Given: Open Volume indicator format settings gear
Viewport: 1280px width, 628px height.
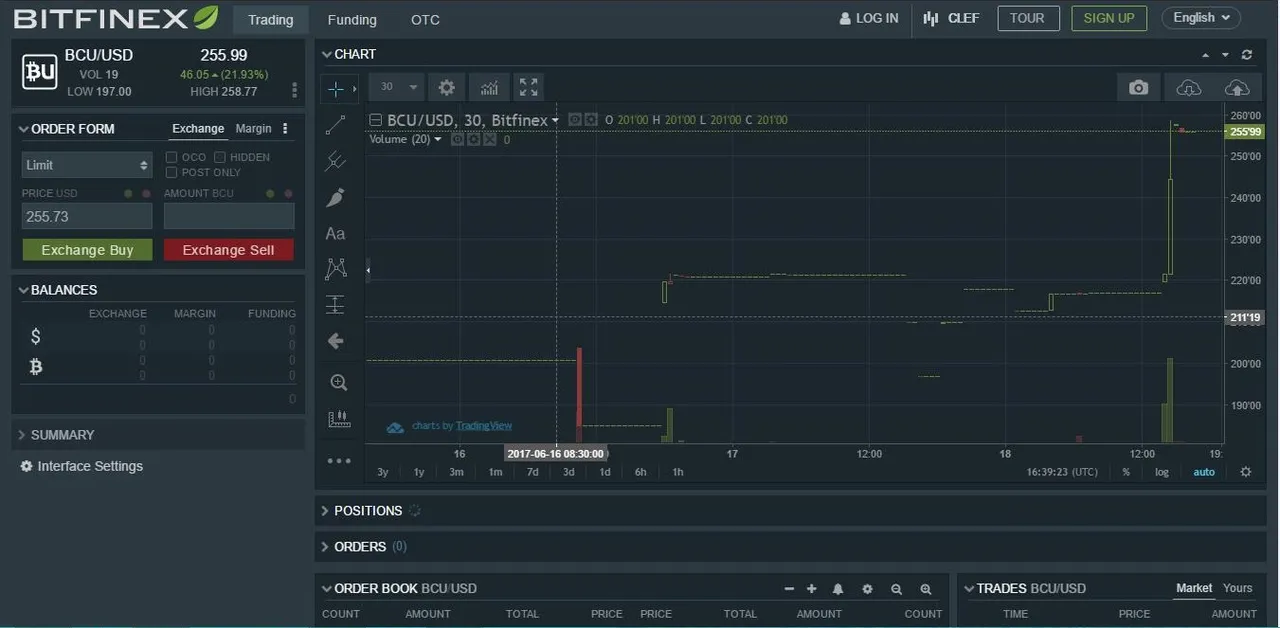Looking at the screenshot, I should pyautogui.click(x=474, y=139).
